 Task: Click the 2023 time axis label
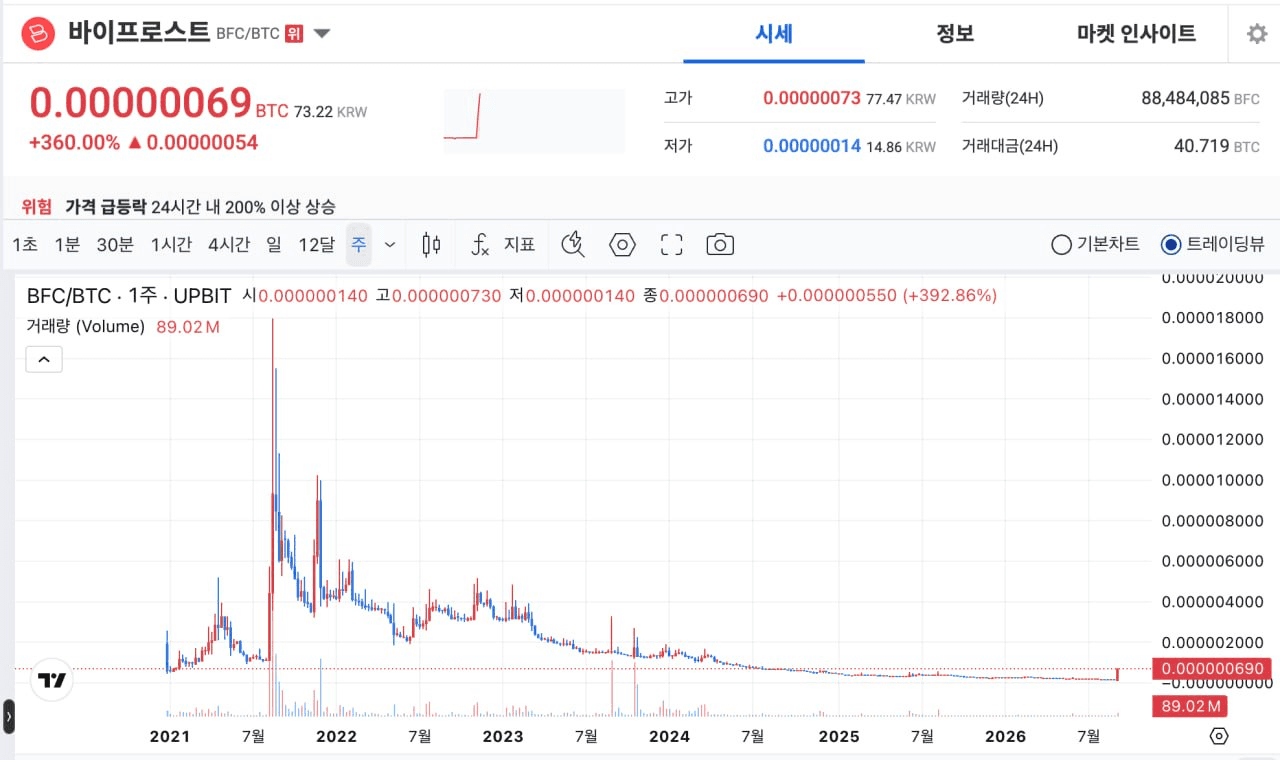pos(503,737)
